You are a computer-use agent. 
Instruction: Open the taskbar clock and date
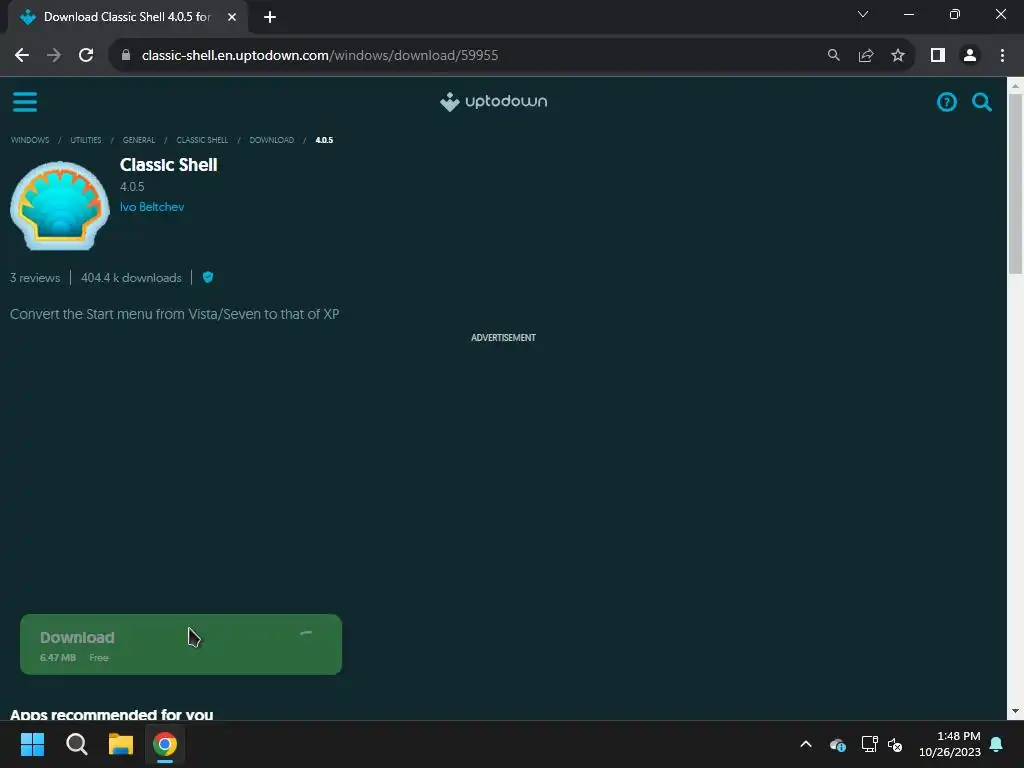(x=950, y=744)
